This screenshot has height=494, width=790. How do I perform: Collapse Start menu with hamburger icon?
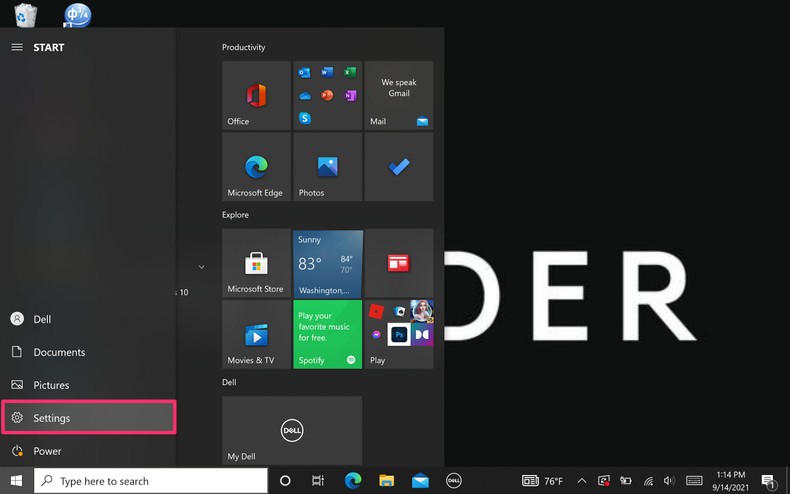pos(17,47)
